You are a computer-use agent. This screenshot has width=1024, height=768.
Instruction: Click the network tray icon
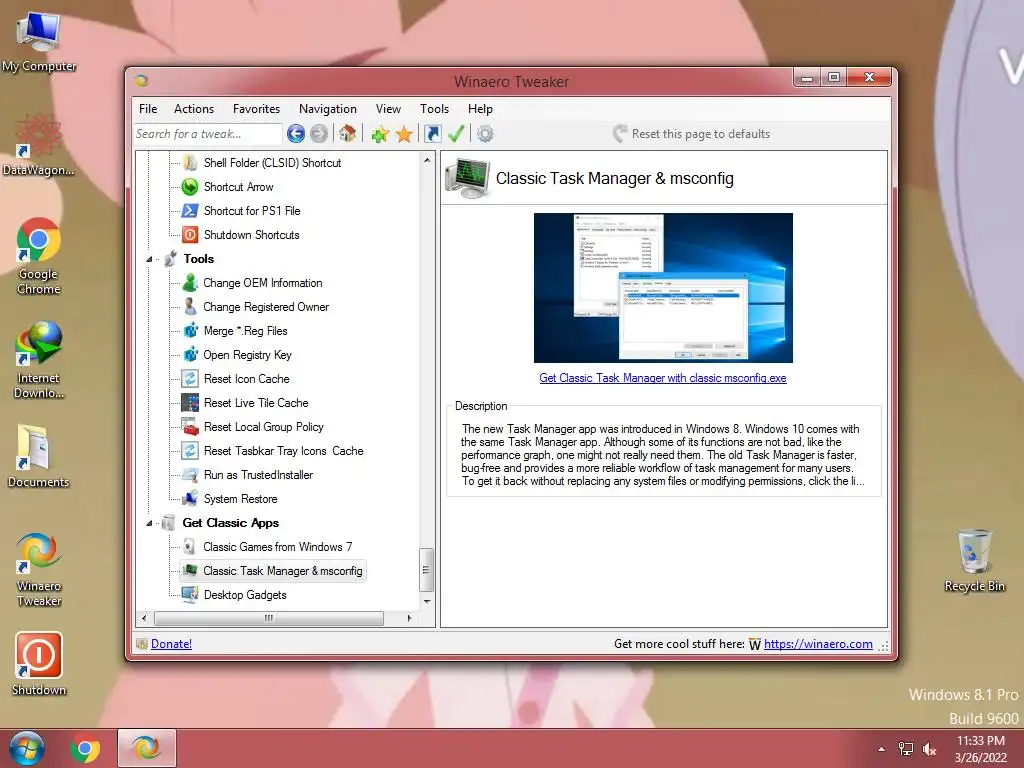point(906,749)
